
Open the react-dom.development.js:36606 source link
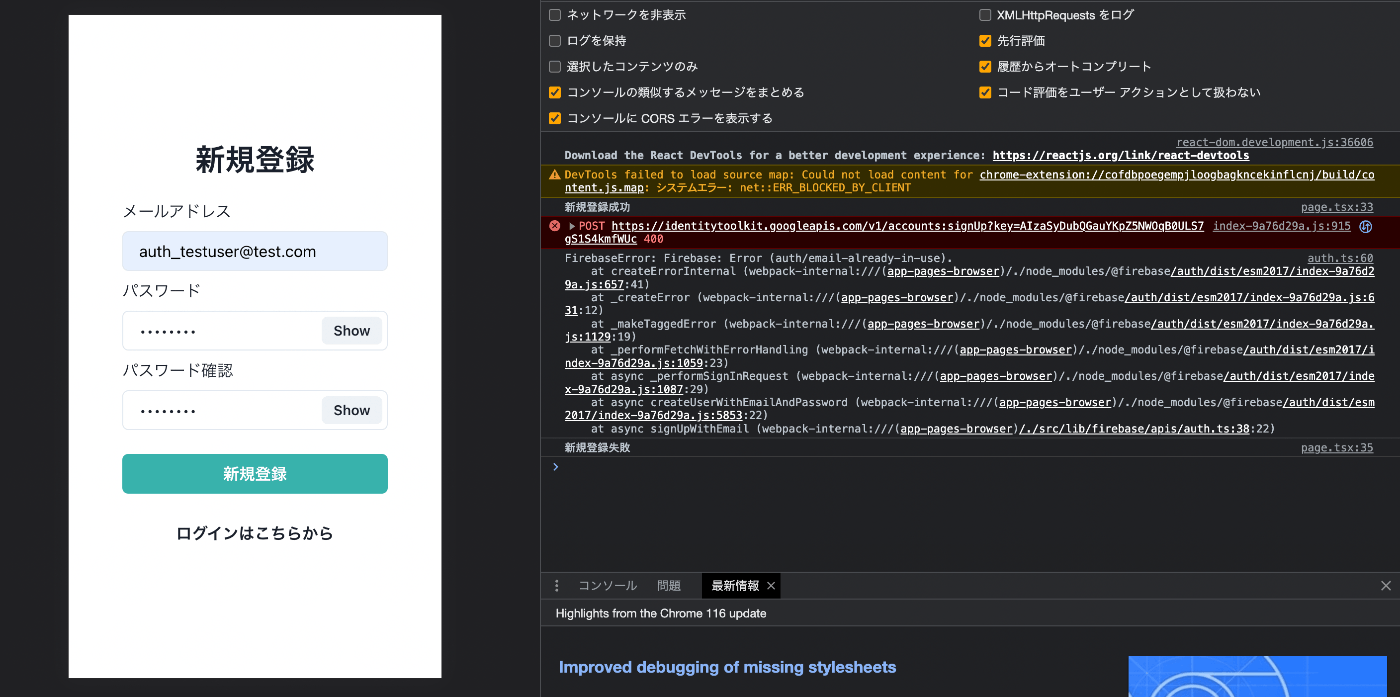[x=1275, y=143]
